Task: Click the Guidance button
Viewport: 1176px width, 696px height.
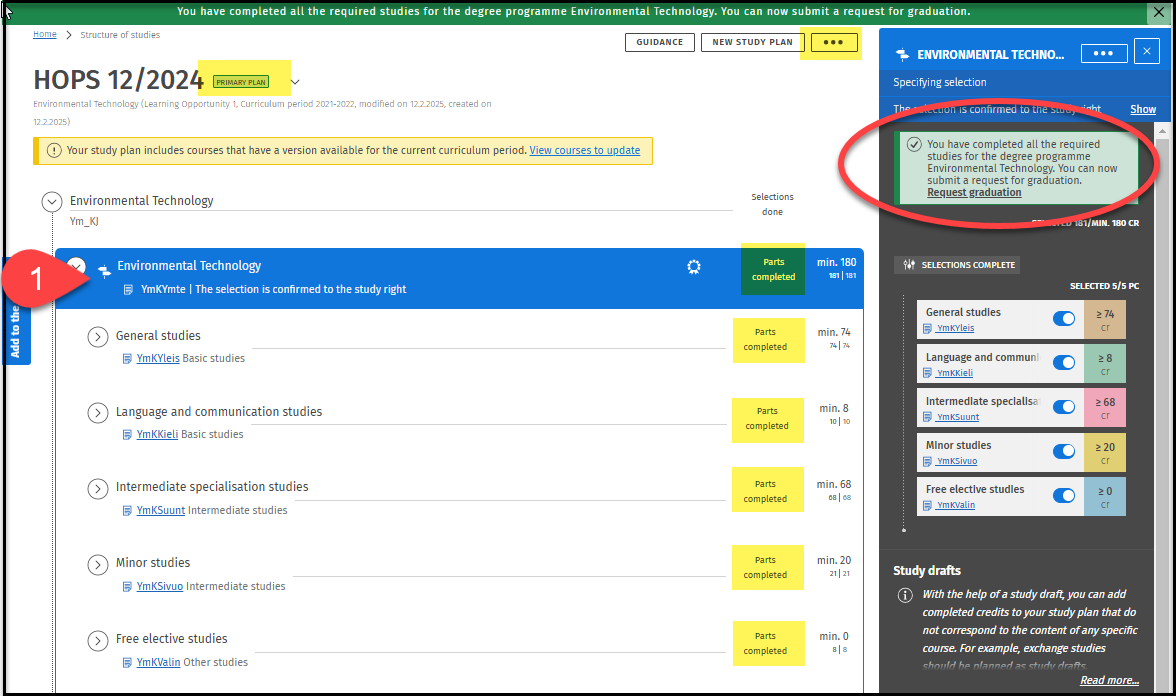Action: click(659, 42)
